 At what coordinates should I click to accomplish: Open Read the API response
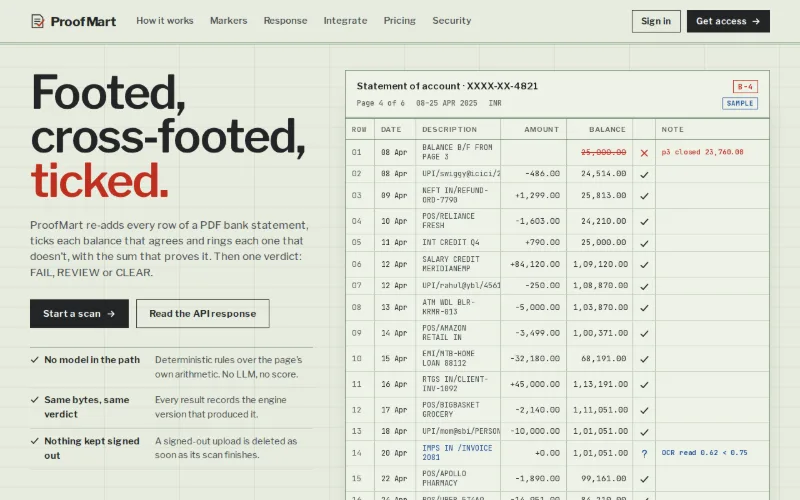coord(203,314)
